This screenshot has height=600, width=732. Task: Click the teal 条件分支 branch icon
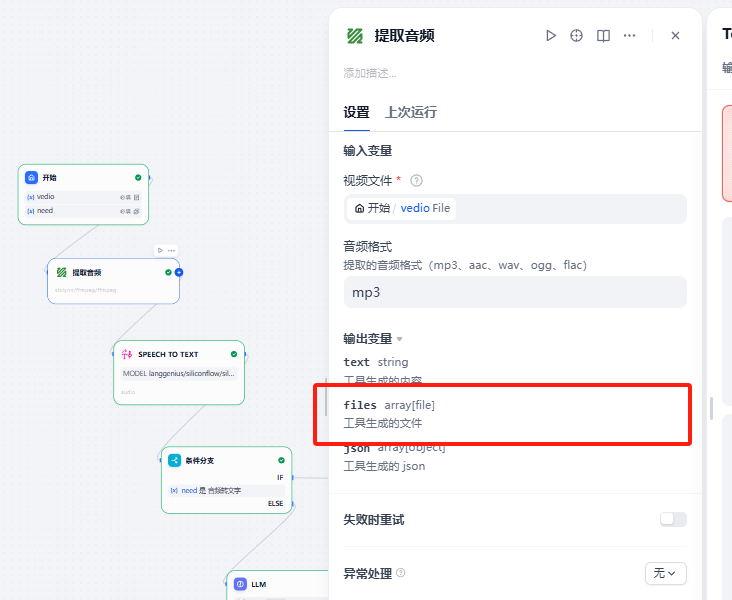coord(175,460)
